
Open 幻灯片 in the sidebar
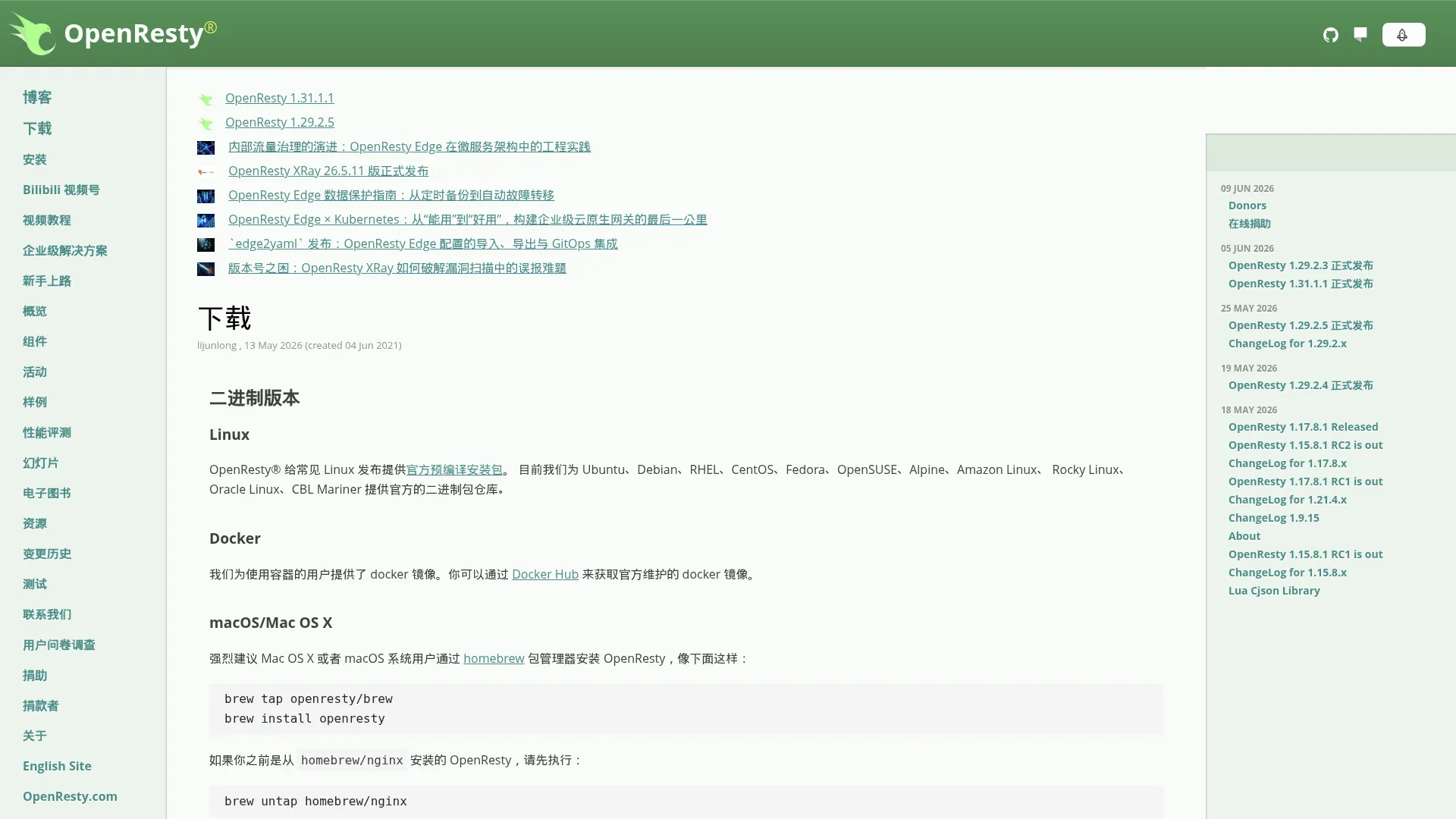41,463
